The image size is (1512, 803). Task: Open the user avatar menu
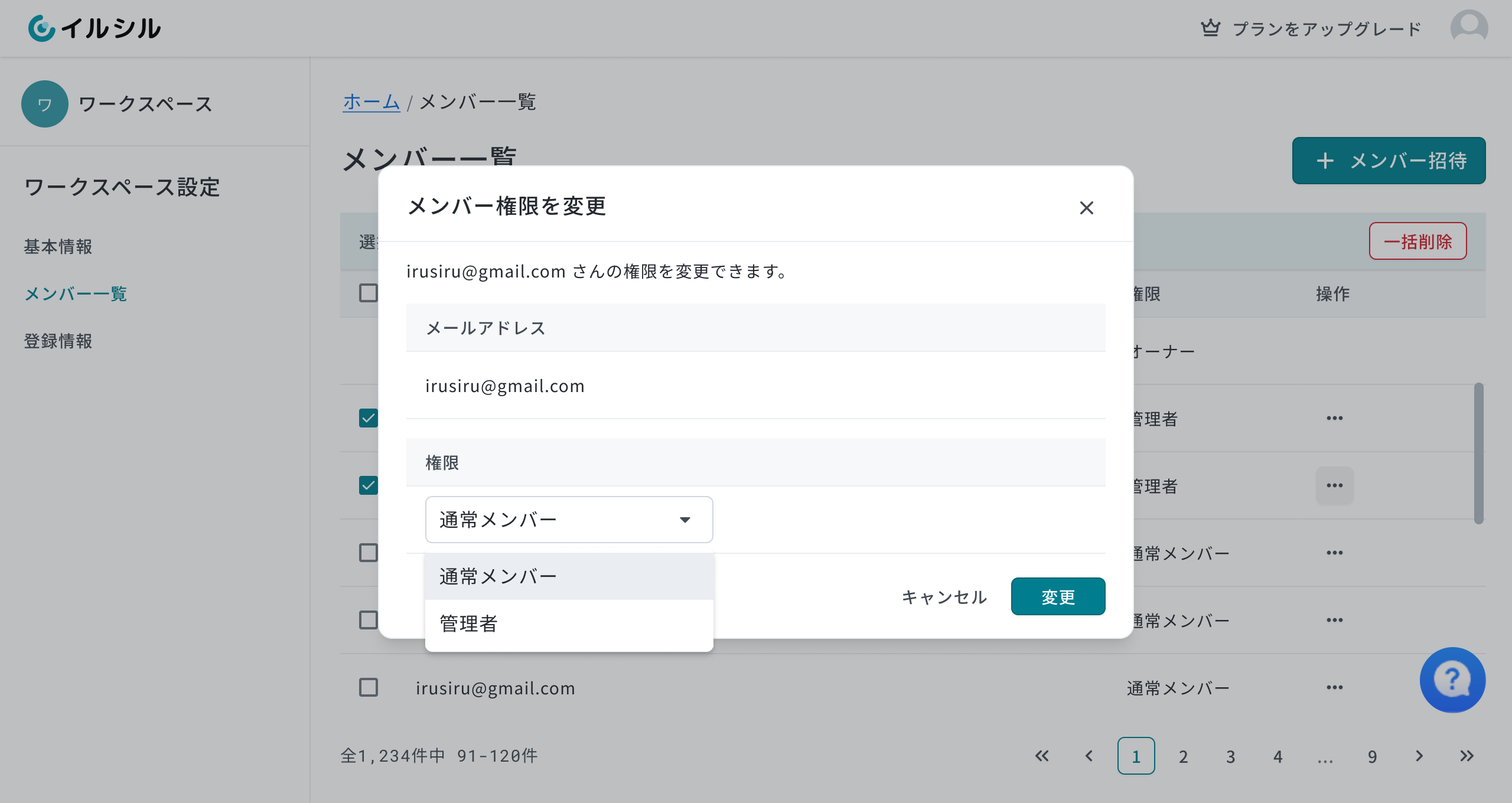coord(1469,28)
